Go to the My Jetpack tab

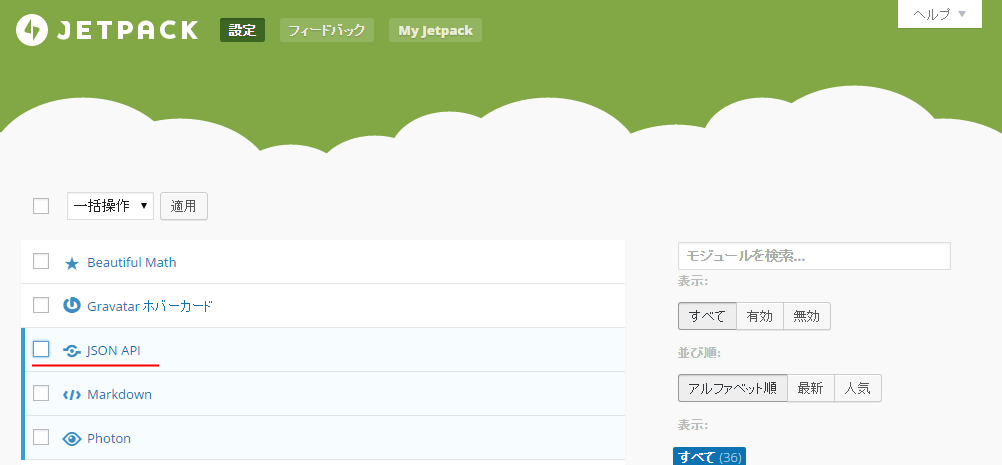pos(435,30)
